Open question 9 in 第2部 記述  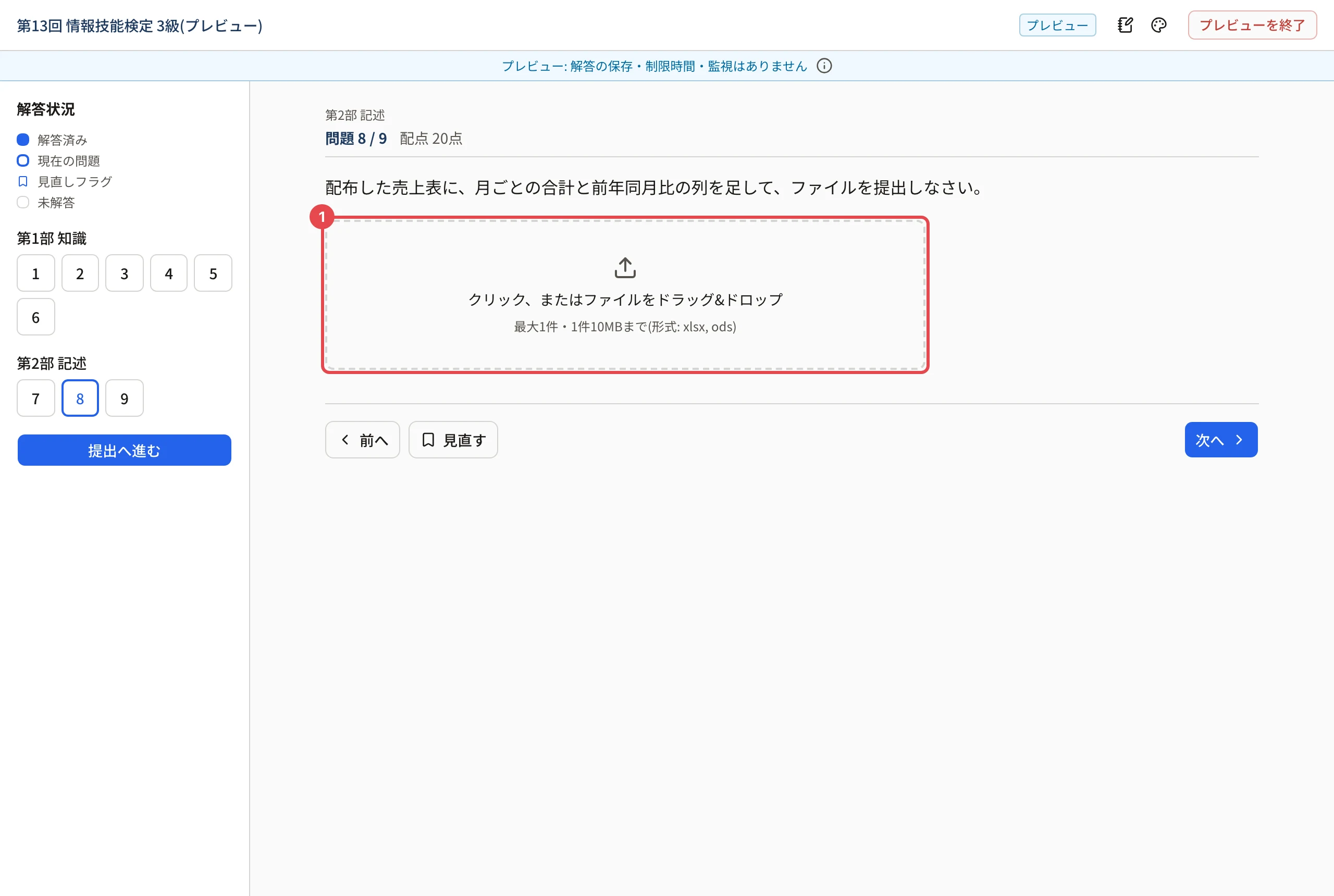tap(125, 399)
